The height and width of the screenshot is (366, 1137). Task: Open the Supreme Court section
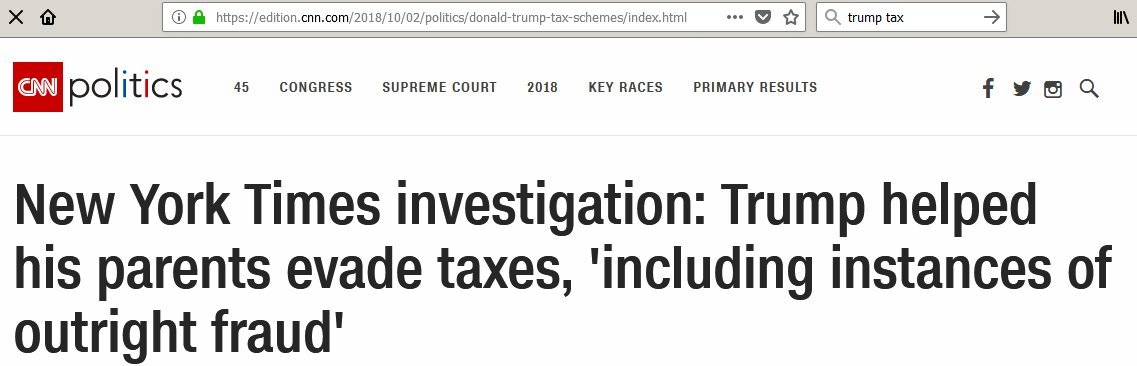coord(439,88)
